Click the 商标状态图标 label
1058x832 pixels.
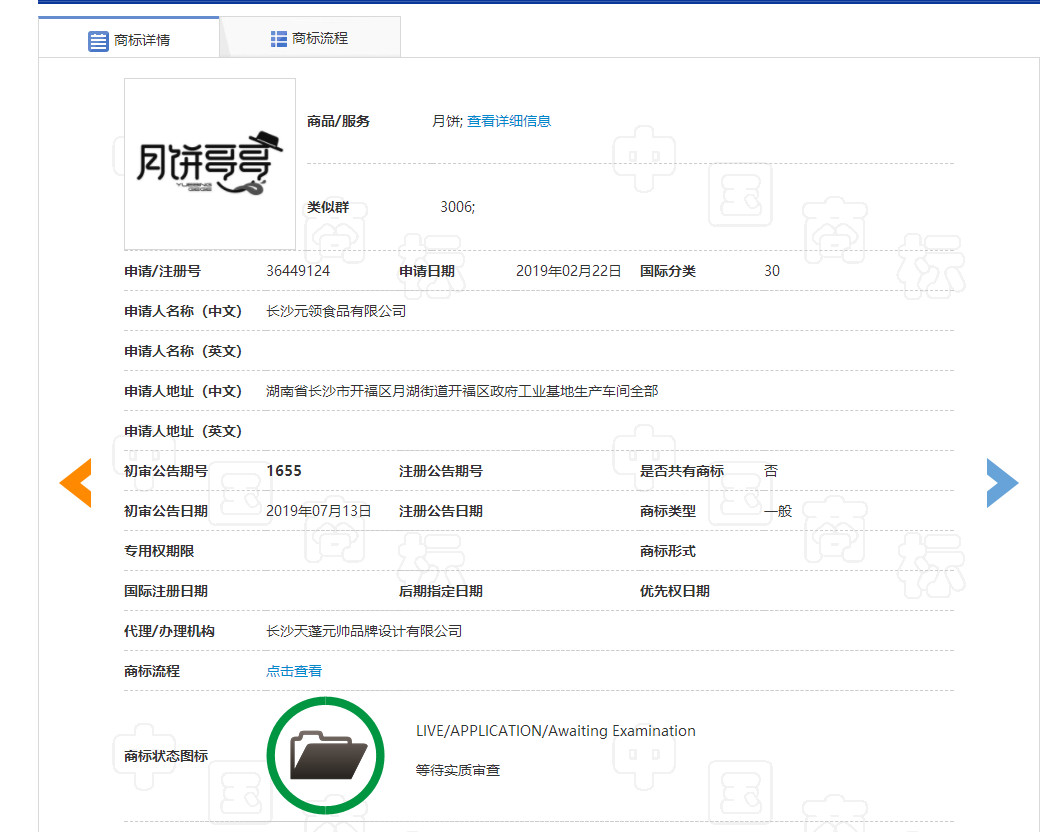click(165, 756)
